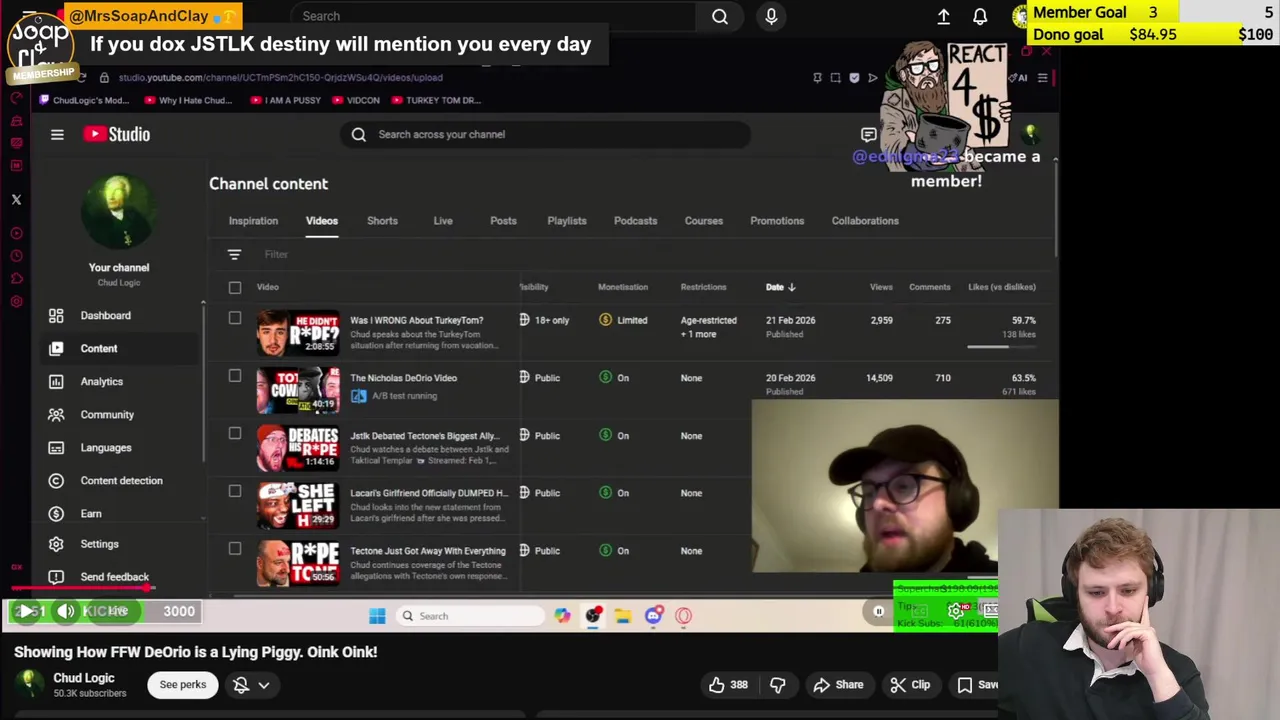Click the Clip button
1280x720 pixels.
[x=911, y=685]
